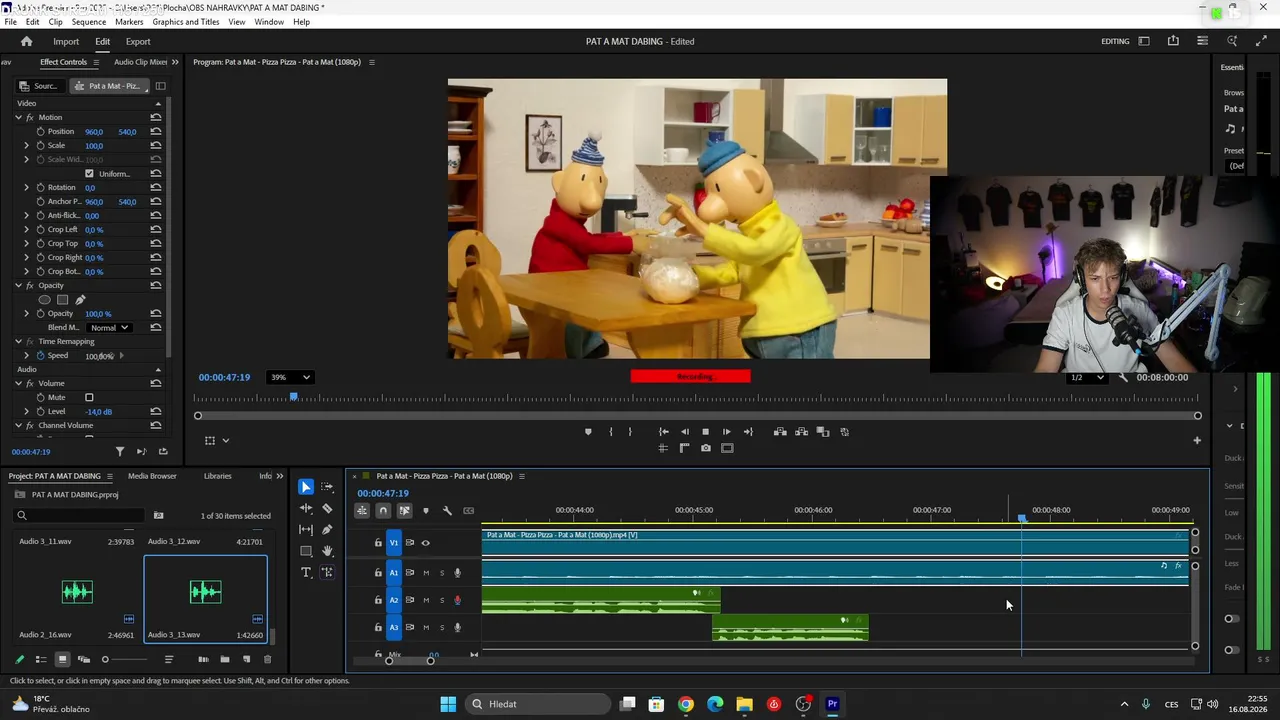Click the Go to In point button
The width and height of the screenshot is (1280, 720).
coord(663,432)
